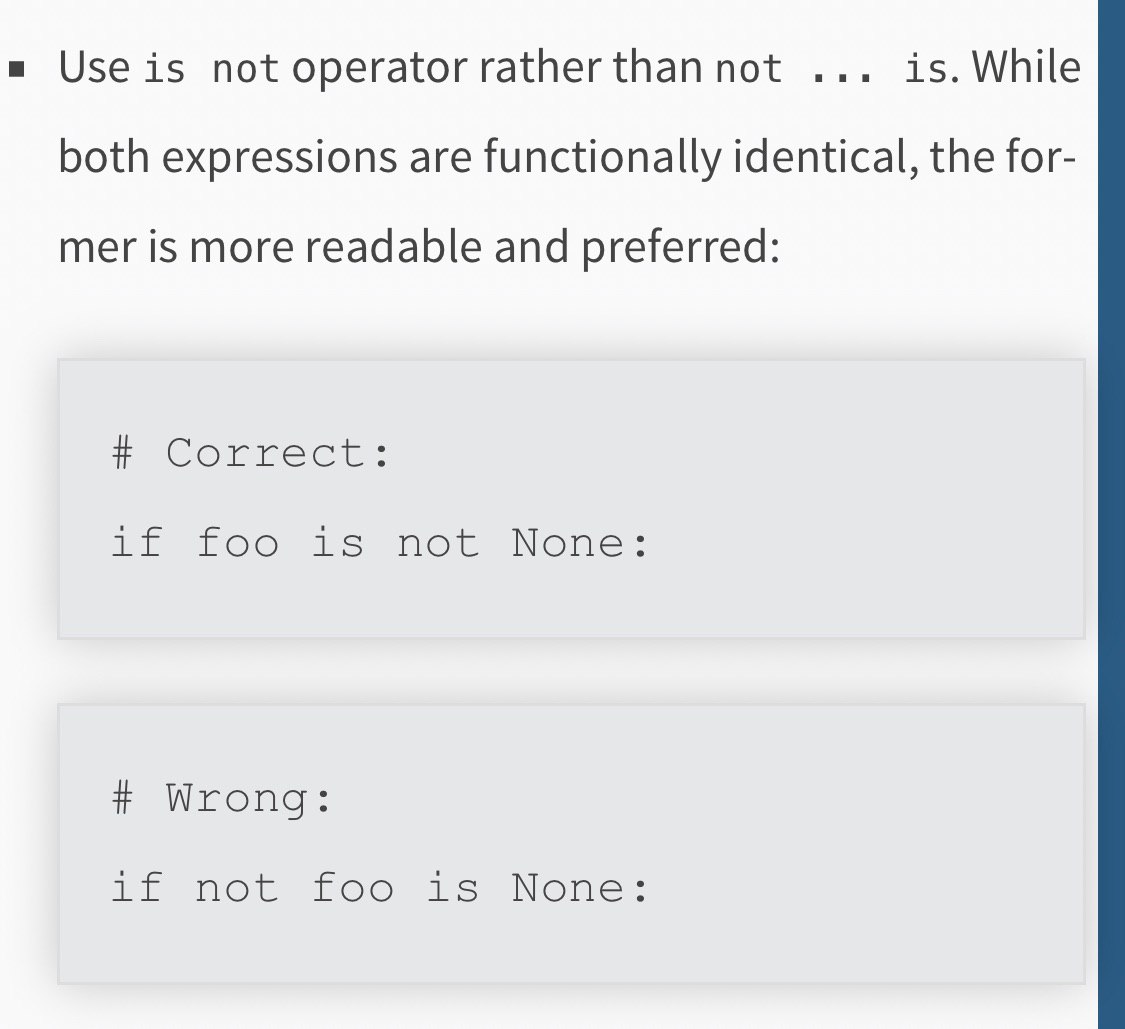Click the word 'preferred:' ending the paragraph

point(680,247)
